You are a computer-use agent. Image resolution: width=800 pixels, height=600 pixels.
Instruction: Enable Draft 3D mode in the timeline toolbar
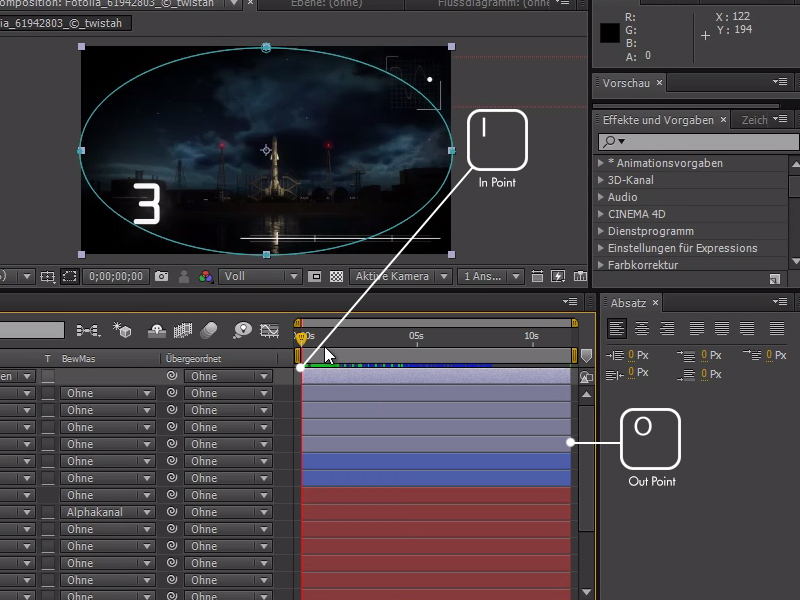click(x=124, y=331)
